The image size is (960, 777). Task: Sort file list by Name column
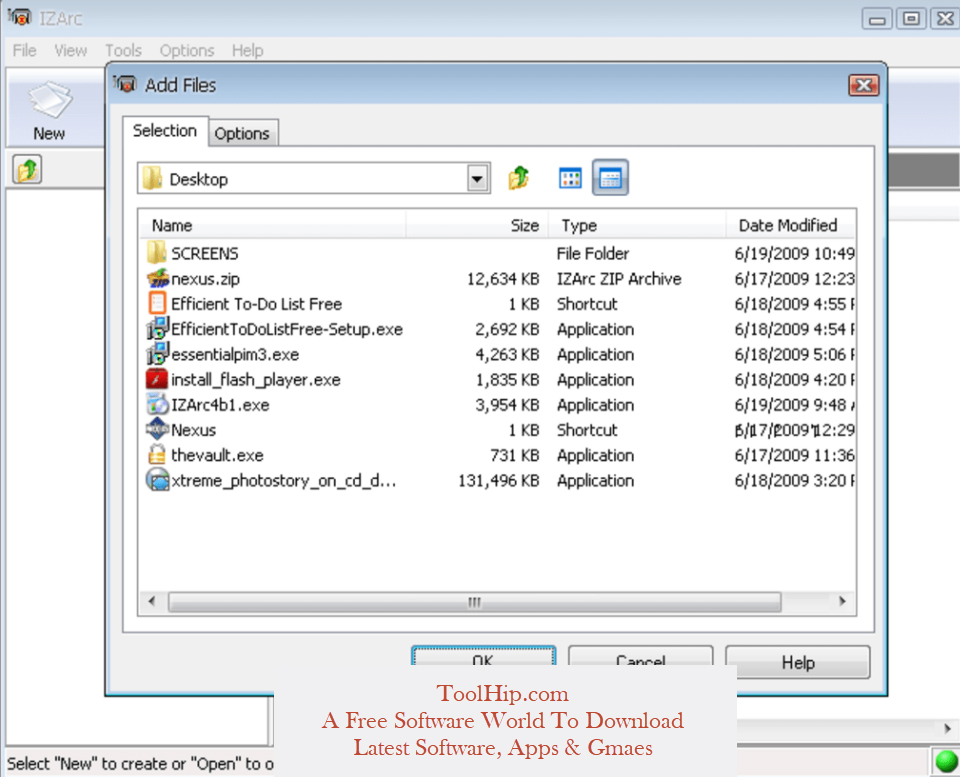(x=273, y=225)
